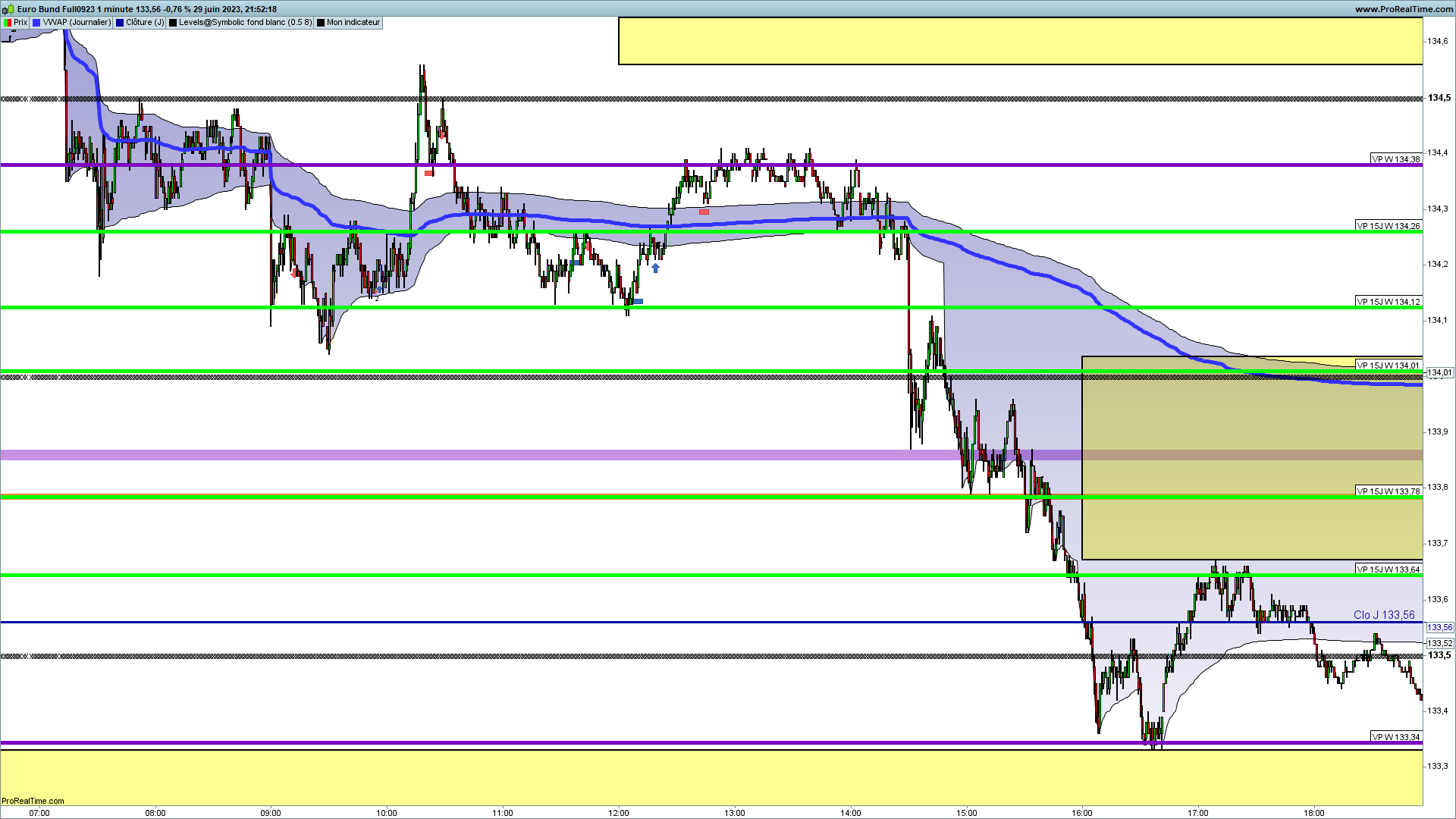Select the VP 15J W 134,12 level label

pos(1388,302)
